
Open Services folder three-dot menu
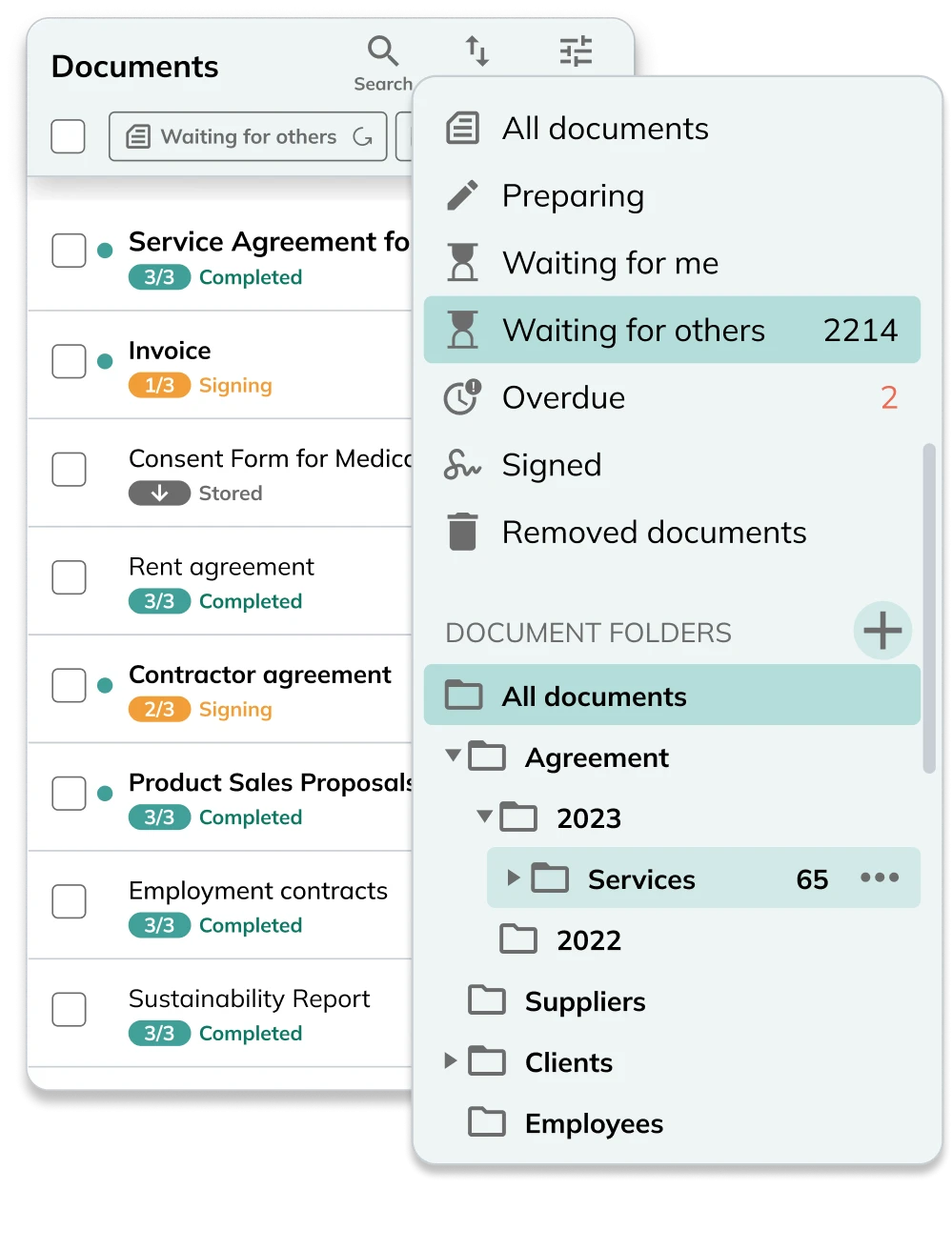879,877
